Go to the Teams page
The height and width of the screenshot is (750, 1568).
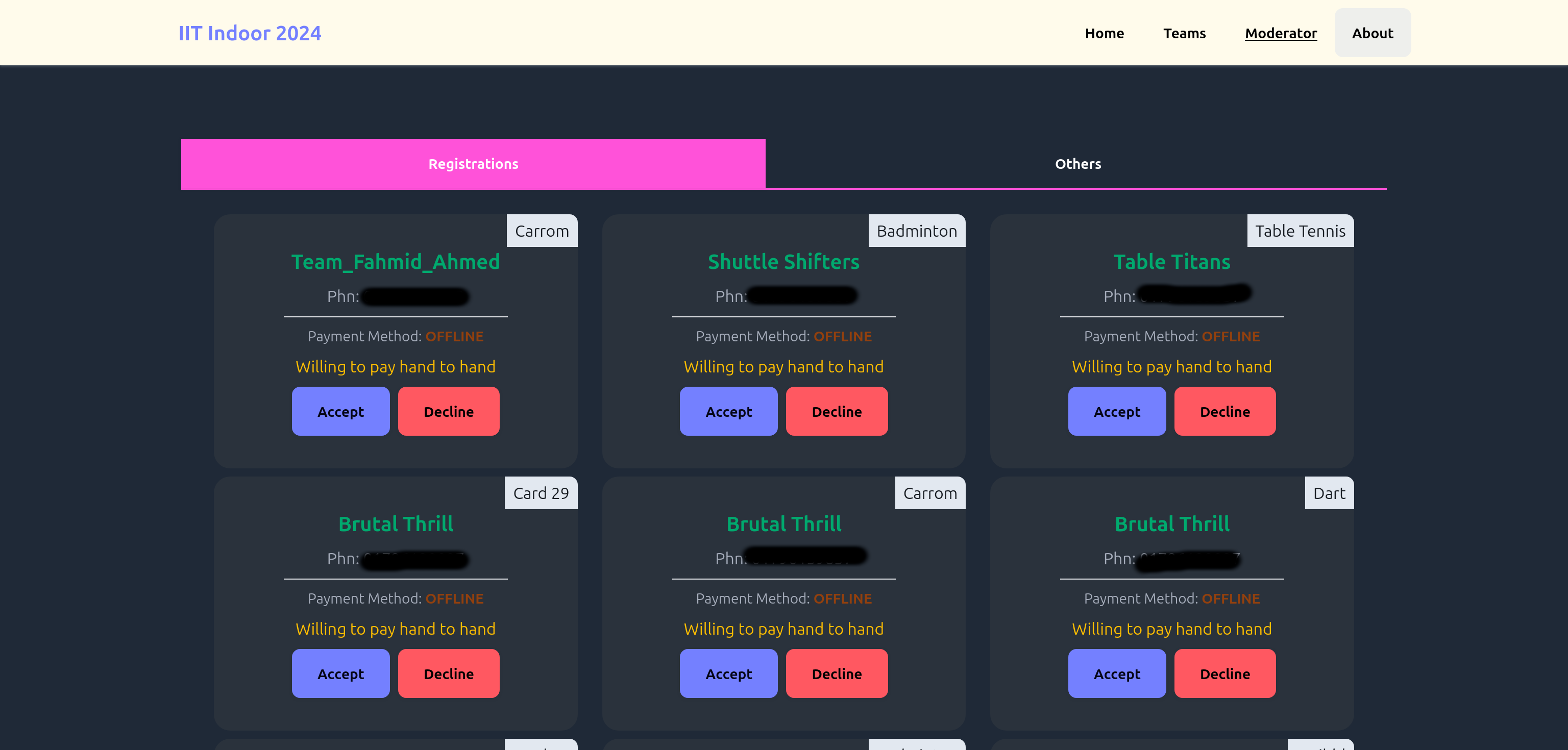pyautogui.click(x=1184, y=33)
